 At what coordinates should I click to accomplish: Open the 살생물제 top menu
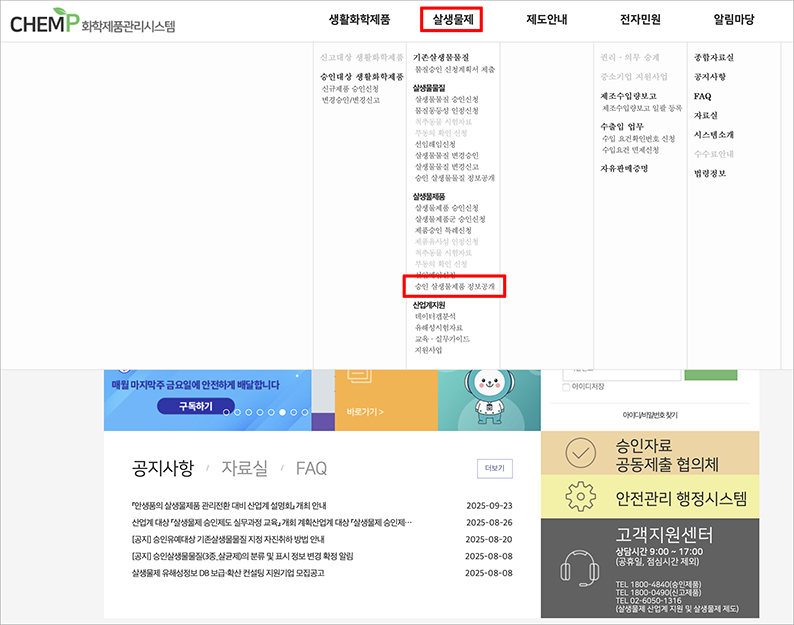tap(453, 19)
